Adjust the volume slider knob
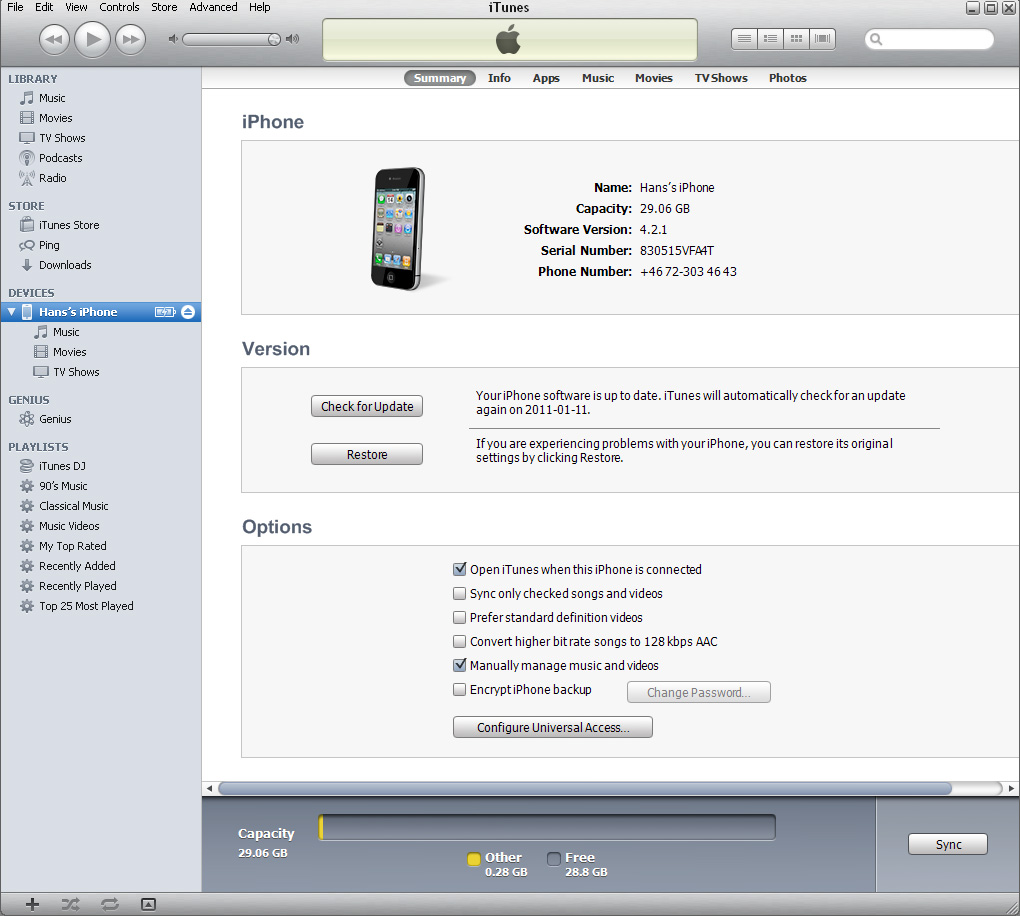 [275, 40]
